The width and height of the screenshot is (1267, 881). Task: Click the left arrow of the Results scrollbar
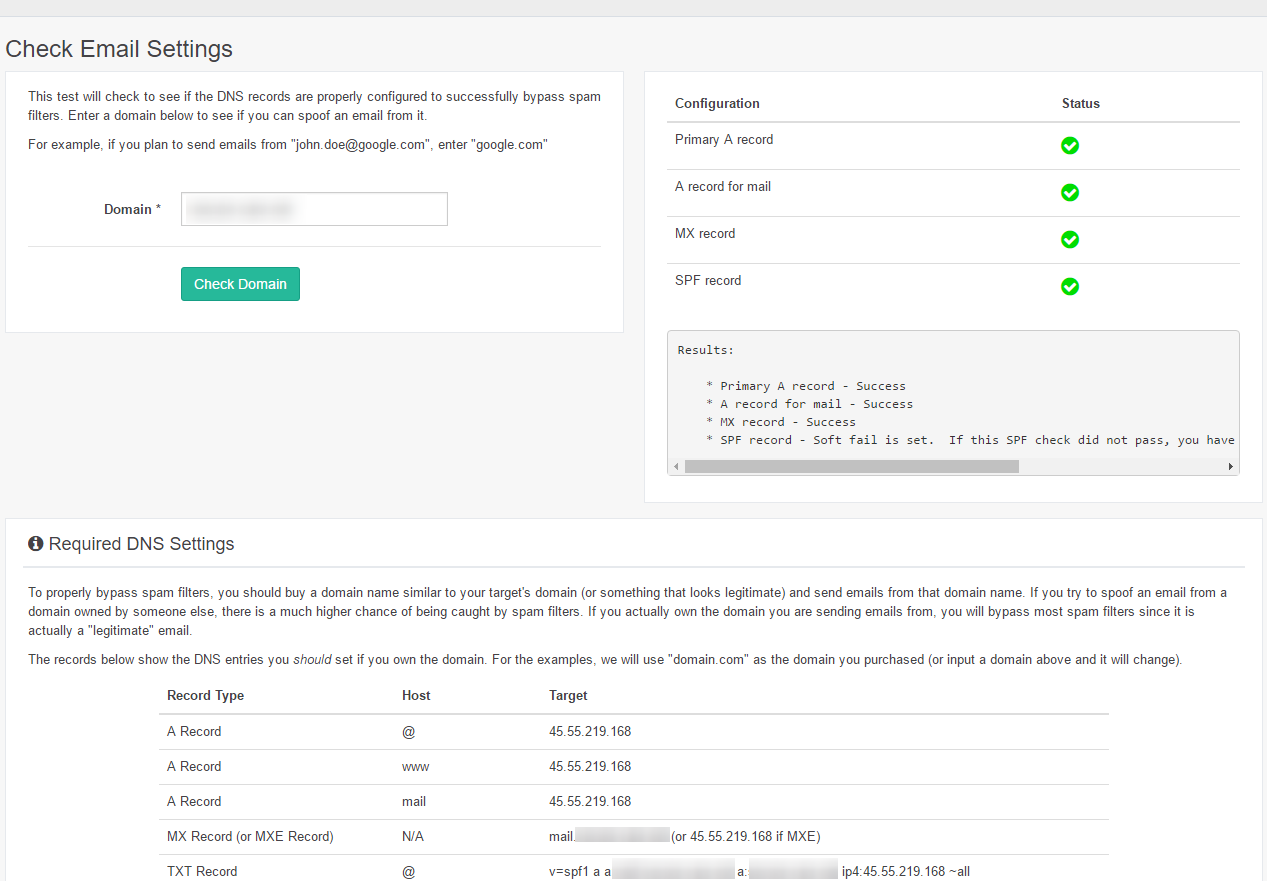click(x=676, y=466)
